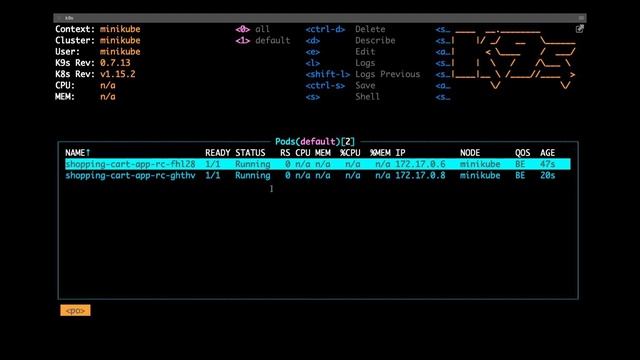Viewport: 640px width, 360px height.
Task: Click the IP column header
Action: pos(400,153)
